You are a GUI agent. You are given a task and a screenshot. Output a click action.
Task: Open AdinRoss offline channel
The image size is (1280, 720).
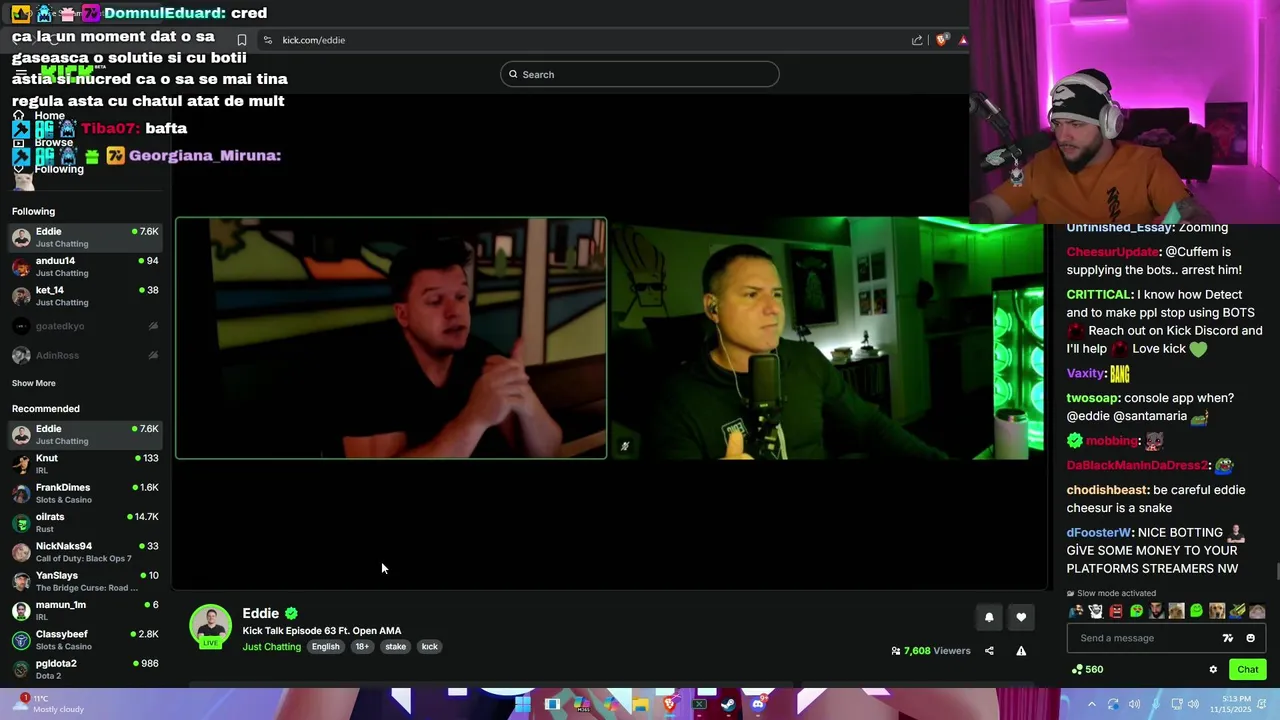pos(85,355)
